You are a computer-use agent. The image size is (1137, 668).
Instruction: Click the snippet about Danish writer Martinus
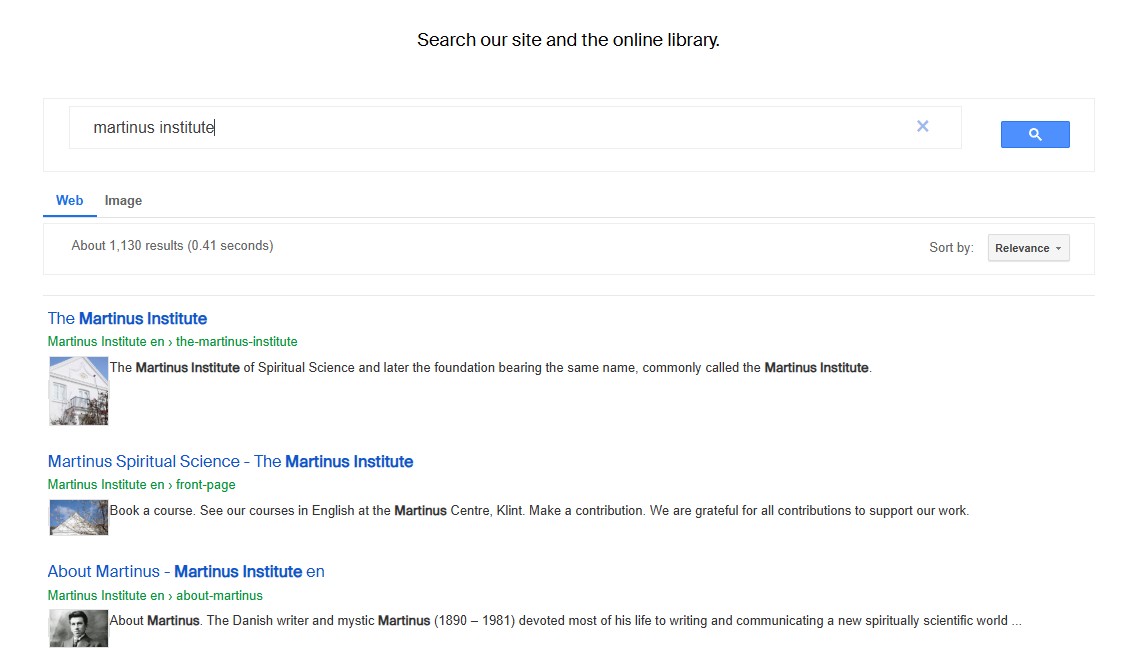click(x=565, y=621)
